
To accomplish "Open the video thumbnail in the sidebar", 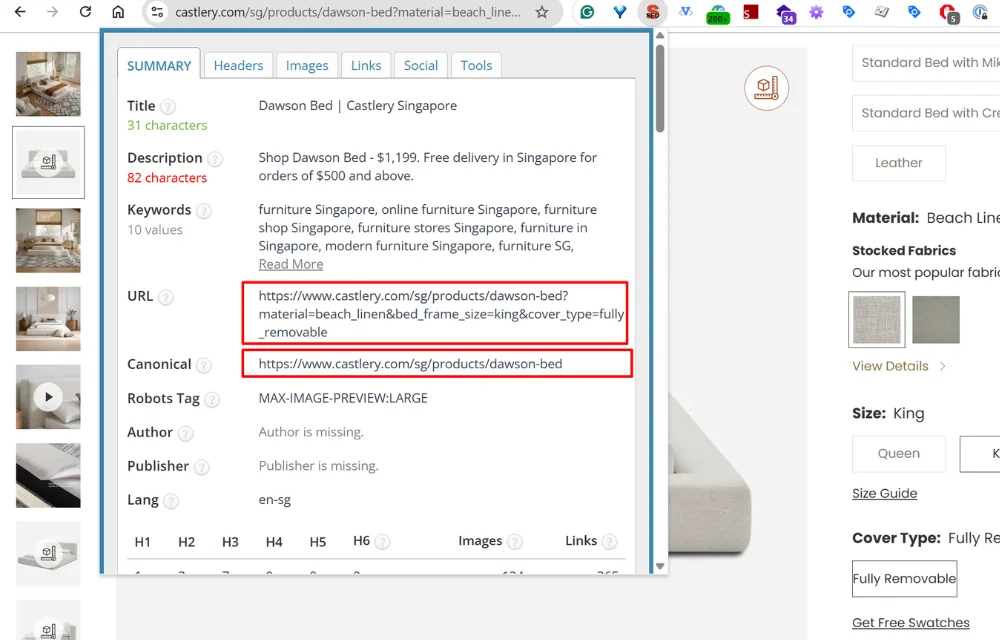I will point(47,397).
